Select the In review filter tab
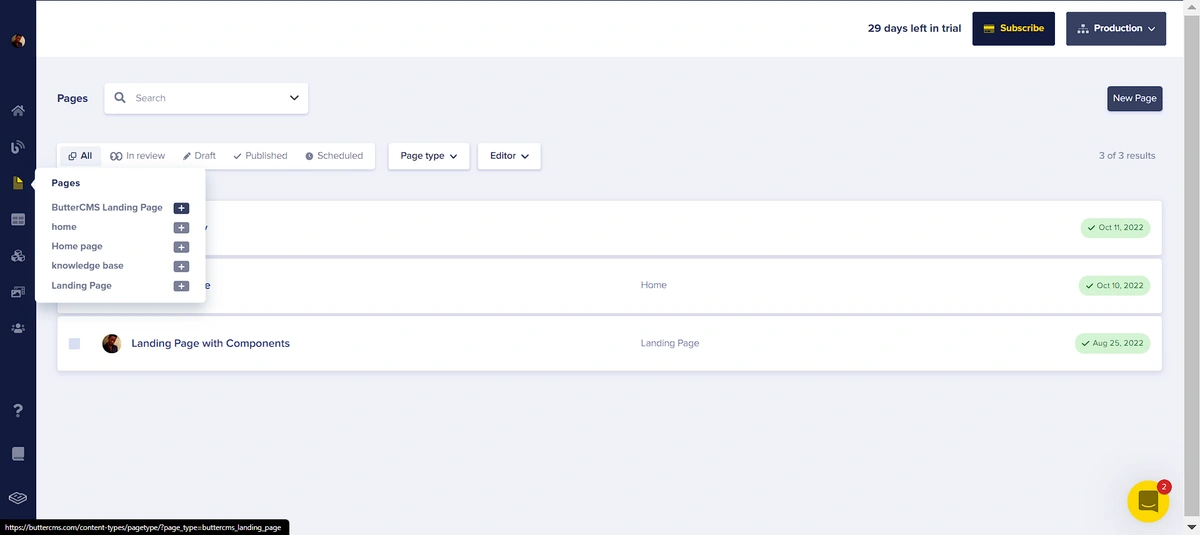Screen dimensions: 1200x535 tap(138, 156)
